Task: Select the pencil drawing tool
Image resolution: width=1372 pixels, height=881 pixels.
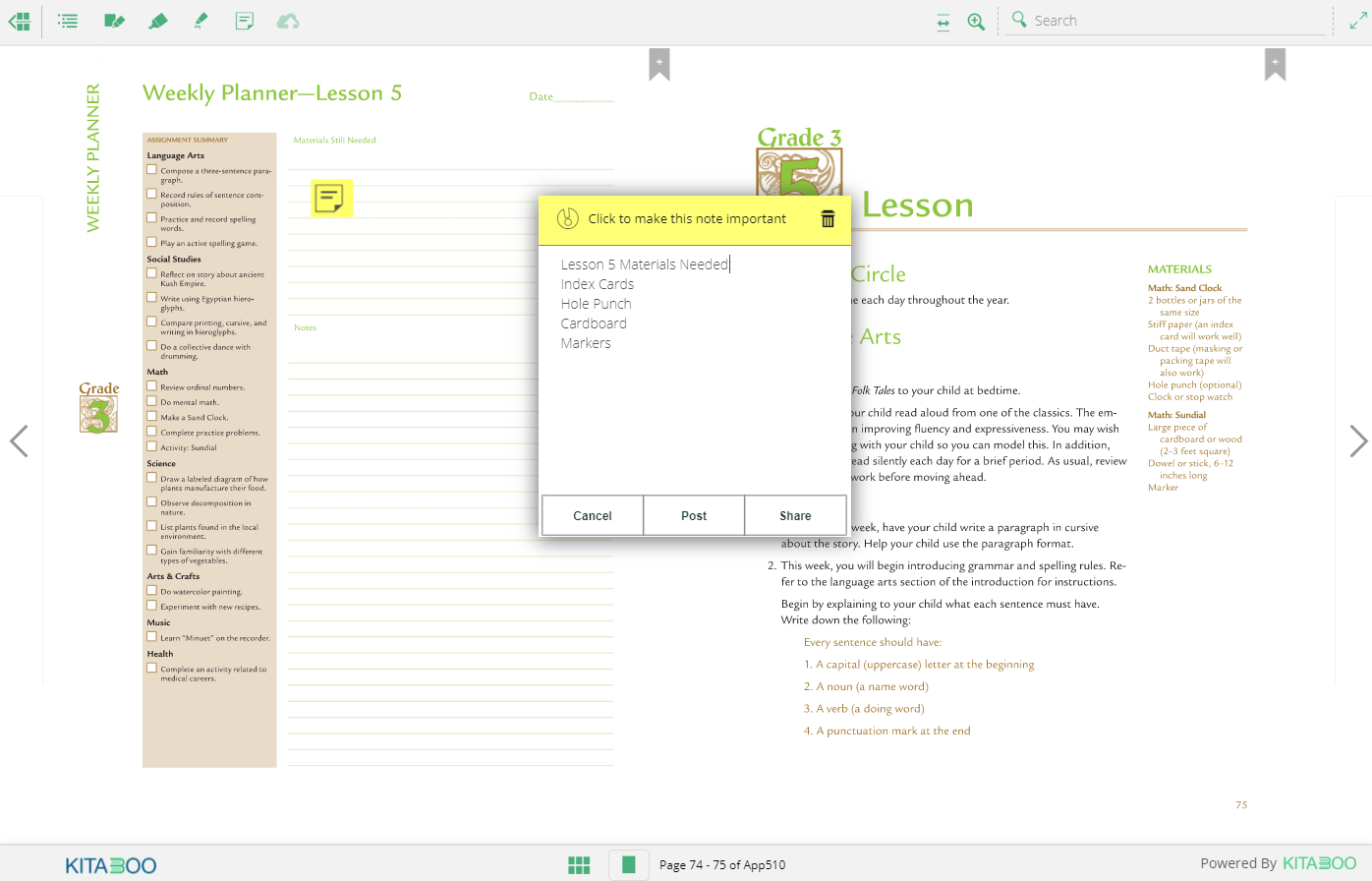Action: point(201,21)
